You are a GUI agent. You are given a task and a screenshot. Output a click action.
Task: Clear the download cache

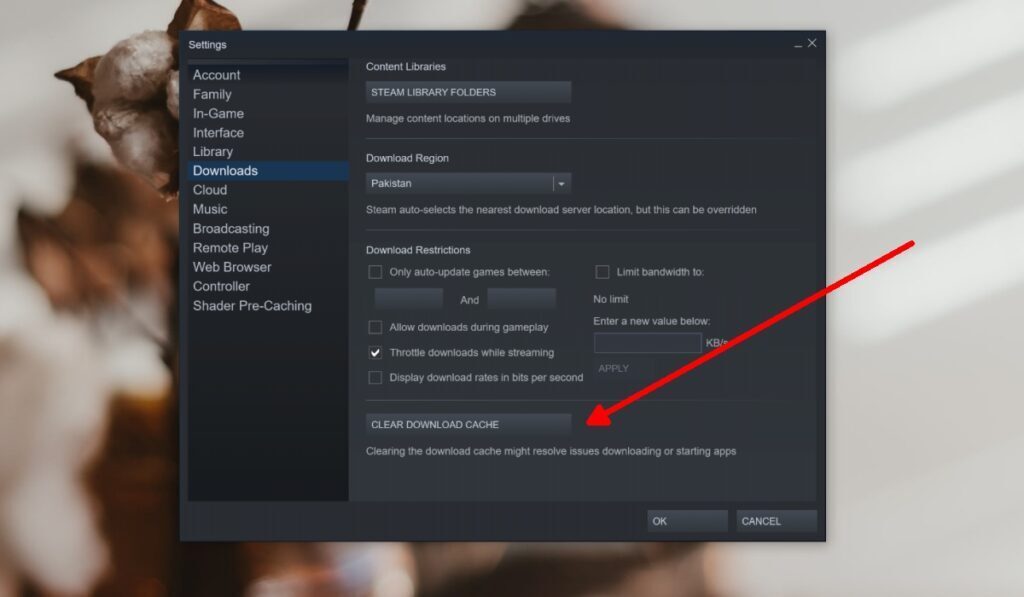(468, 423)
